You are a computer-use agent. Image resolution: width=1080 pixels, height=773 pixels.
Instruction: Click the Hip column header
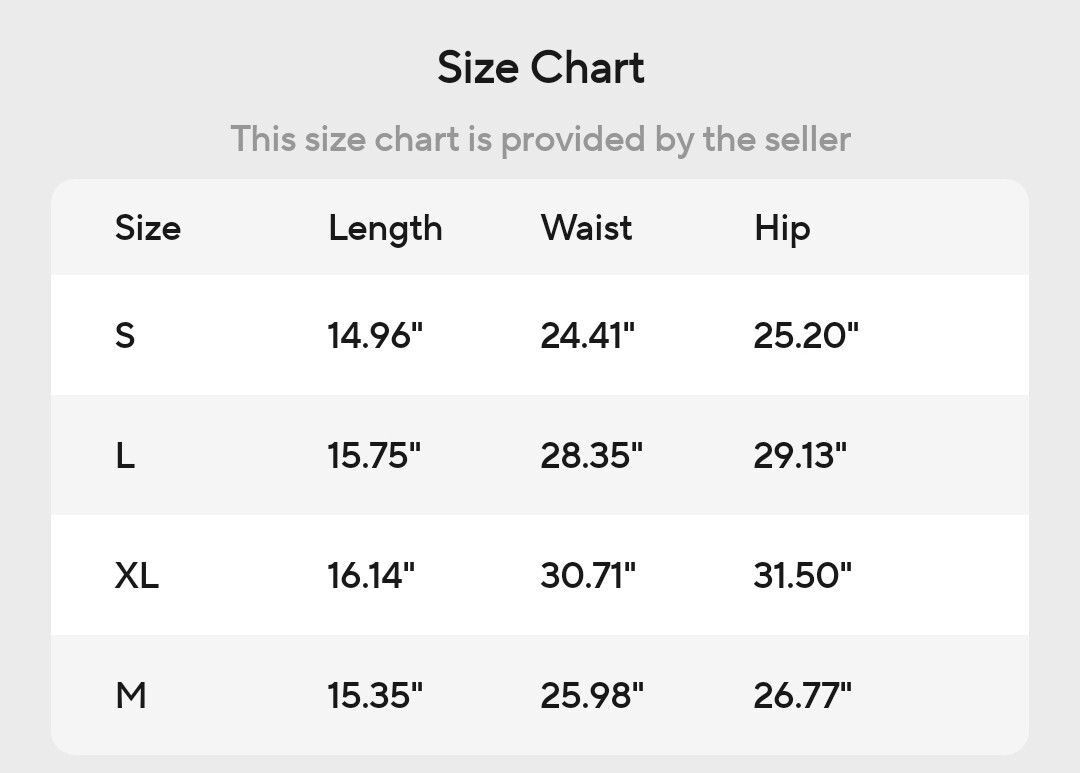[782, 229]
